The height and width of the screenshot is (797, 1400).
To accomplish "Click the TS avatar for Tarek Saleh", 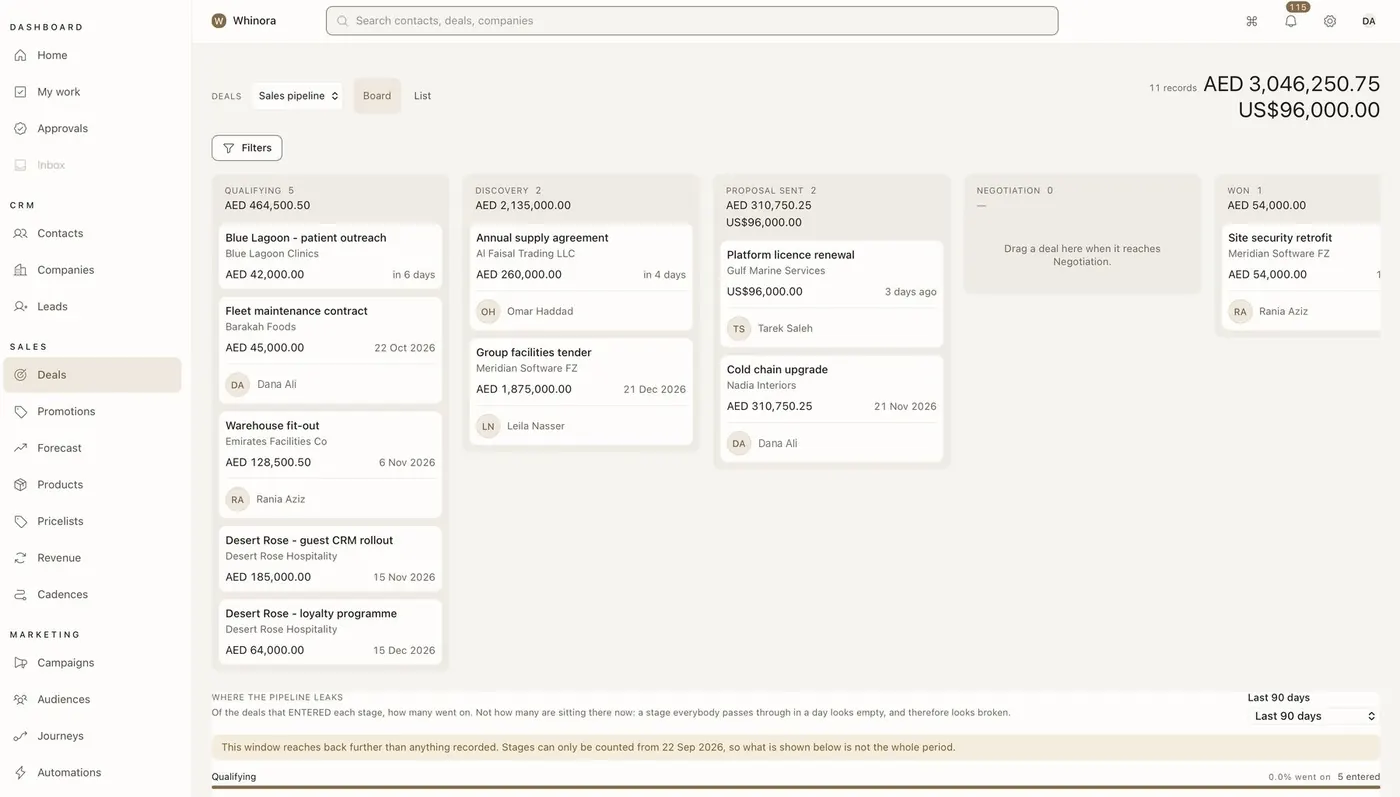I will click(739, 329).
